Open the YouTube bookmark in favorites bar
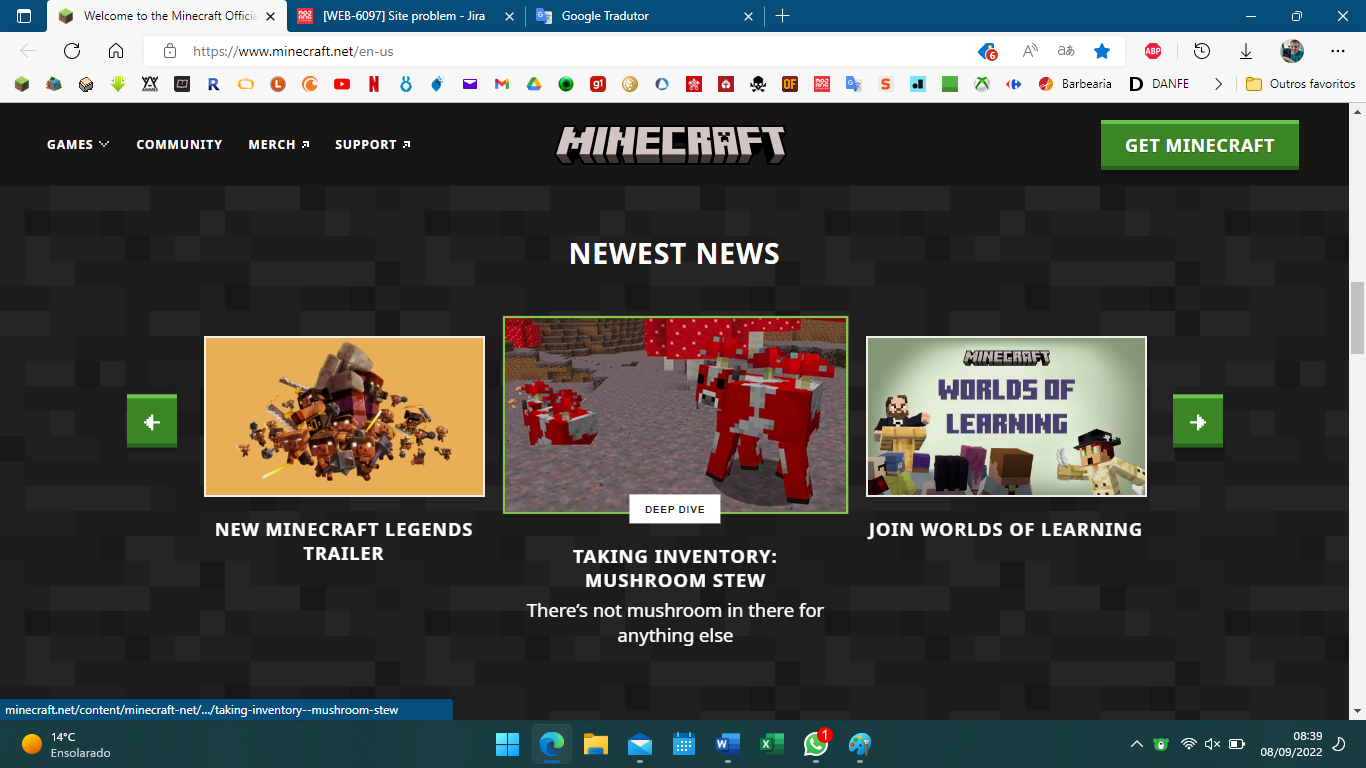 point(342,84)
